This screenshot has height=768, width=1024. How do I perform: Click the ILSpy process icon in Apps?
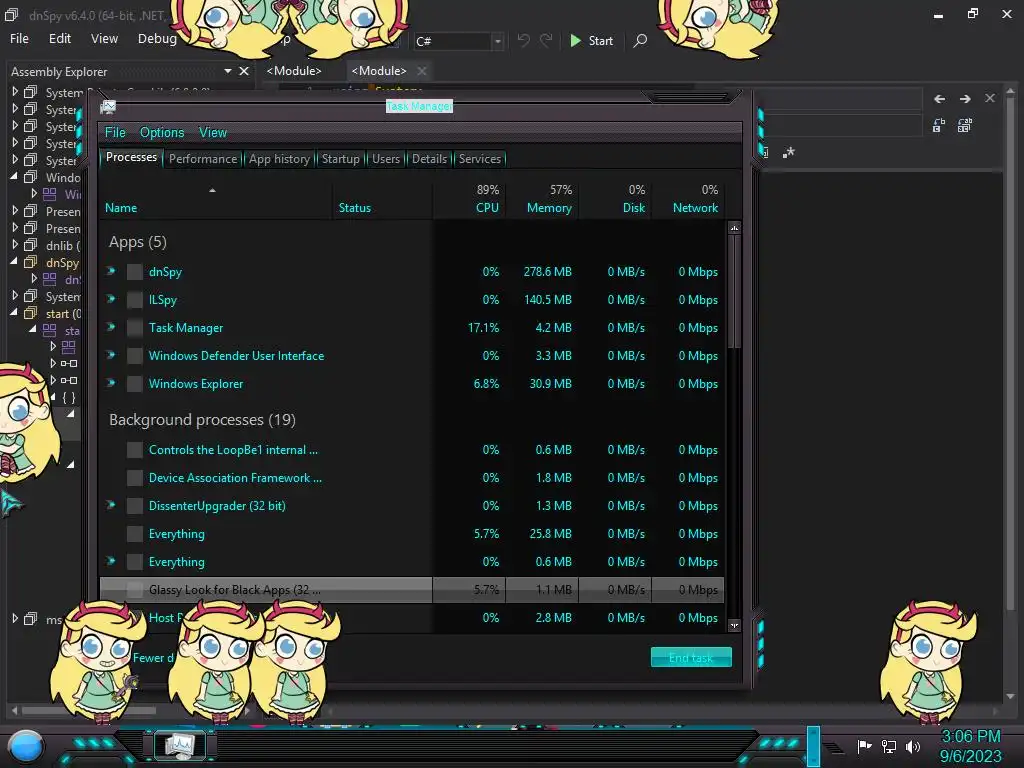[x=135, y=300]
